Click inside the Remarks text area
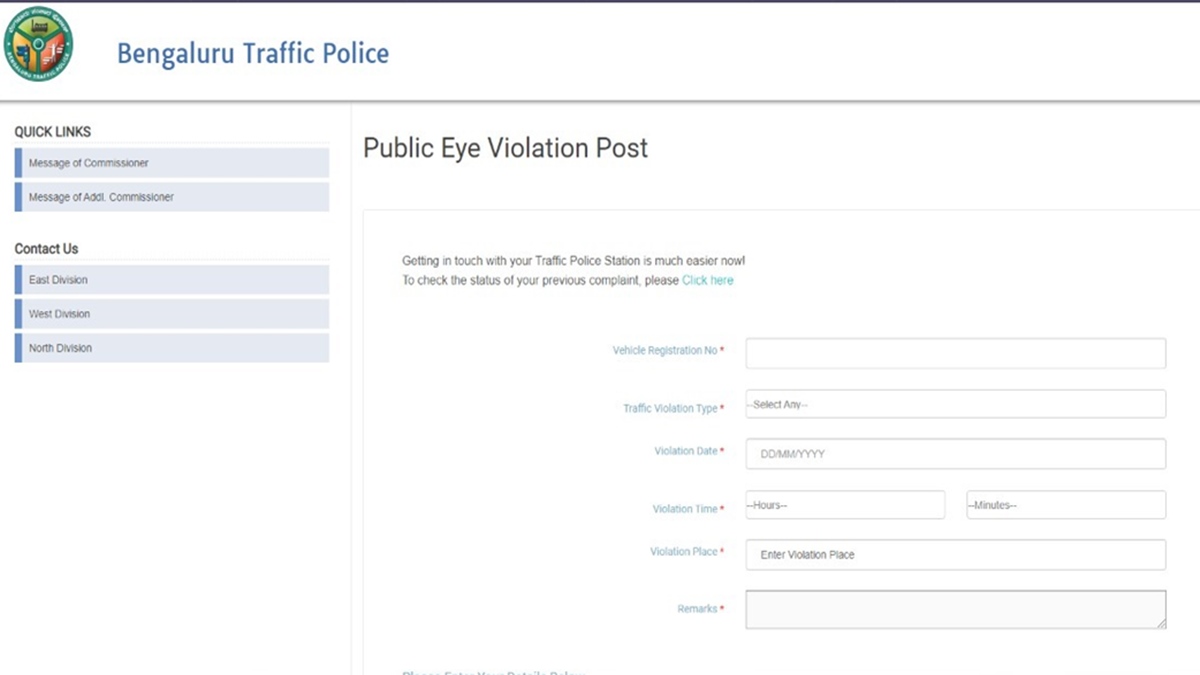 (x=954, y=609)
